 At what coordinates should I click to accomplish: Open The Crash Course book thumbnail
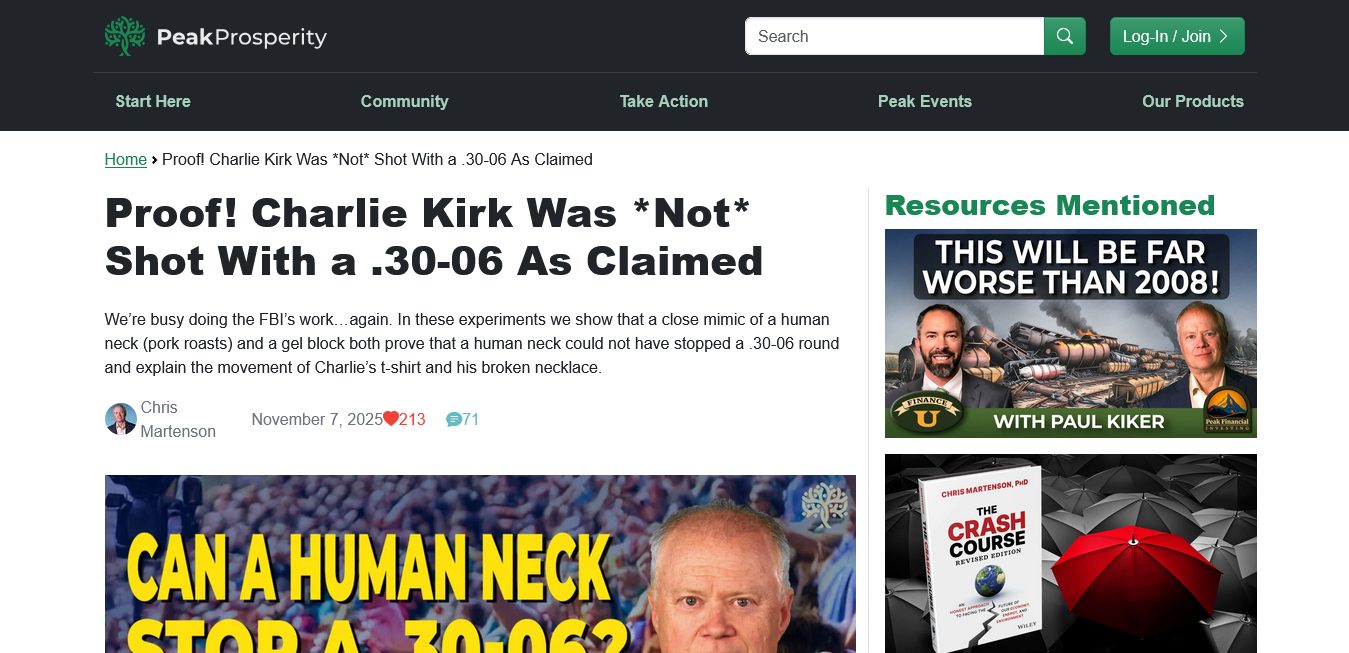coord(1071,554)
